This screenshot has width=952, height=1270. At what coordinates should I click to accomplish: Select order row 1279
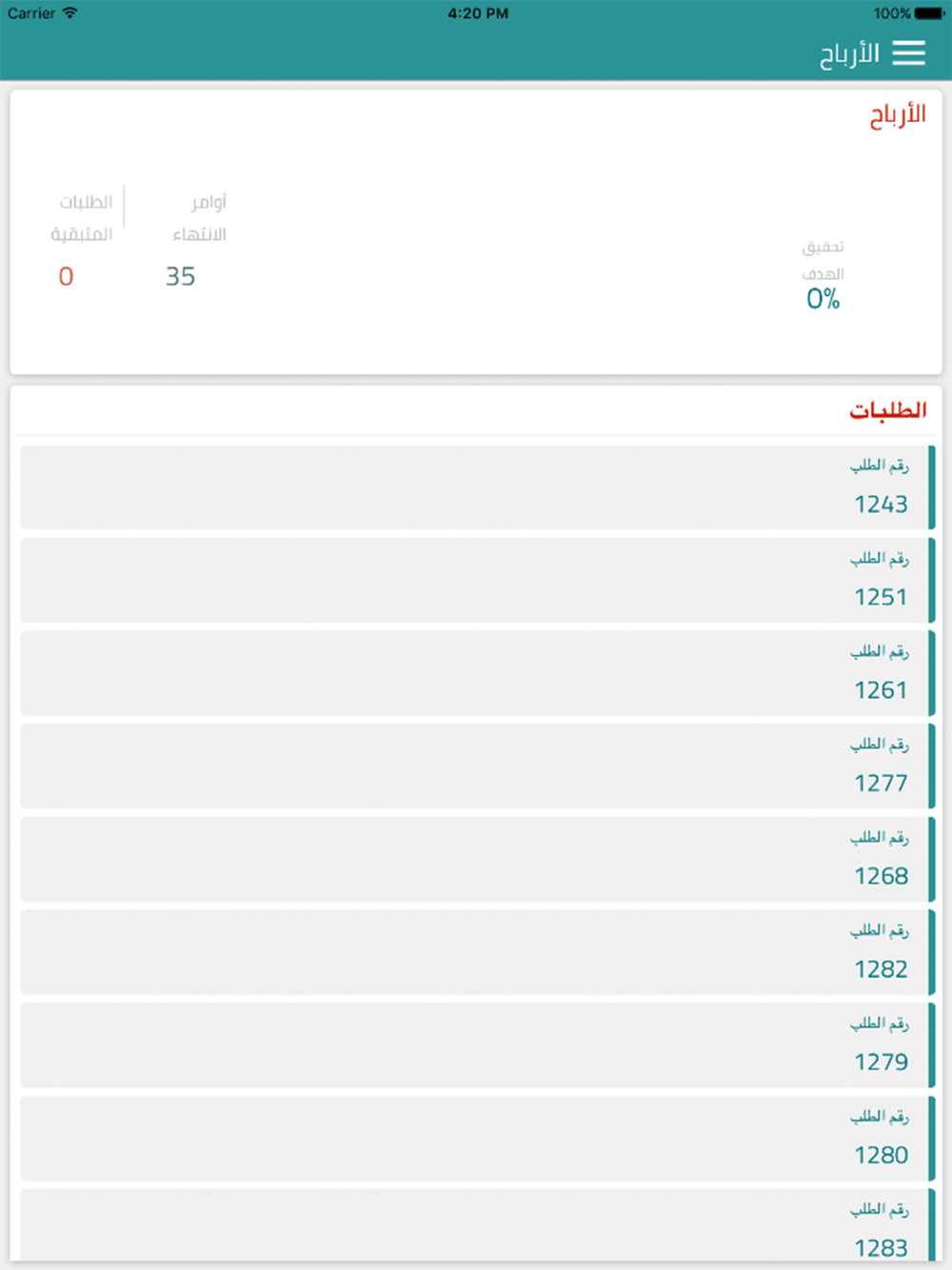click(x=478, y=1045)
